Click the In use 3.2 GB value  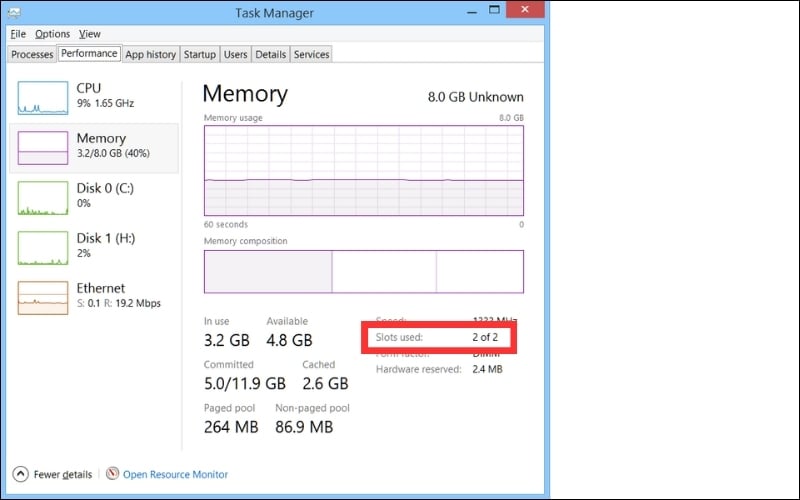click(x=227, y=340)
